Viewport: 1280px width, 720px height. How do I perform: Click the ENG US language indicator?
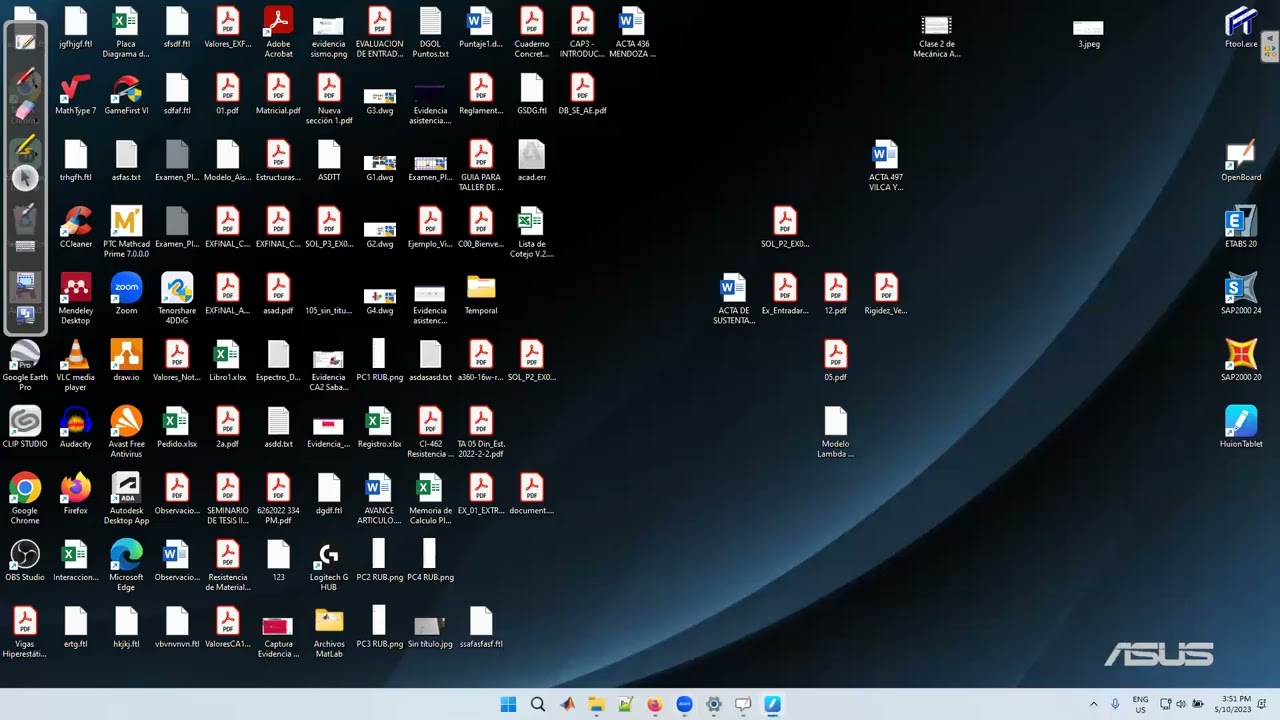tap(1140, 704)
